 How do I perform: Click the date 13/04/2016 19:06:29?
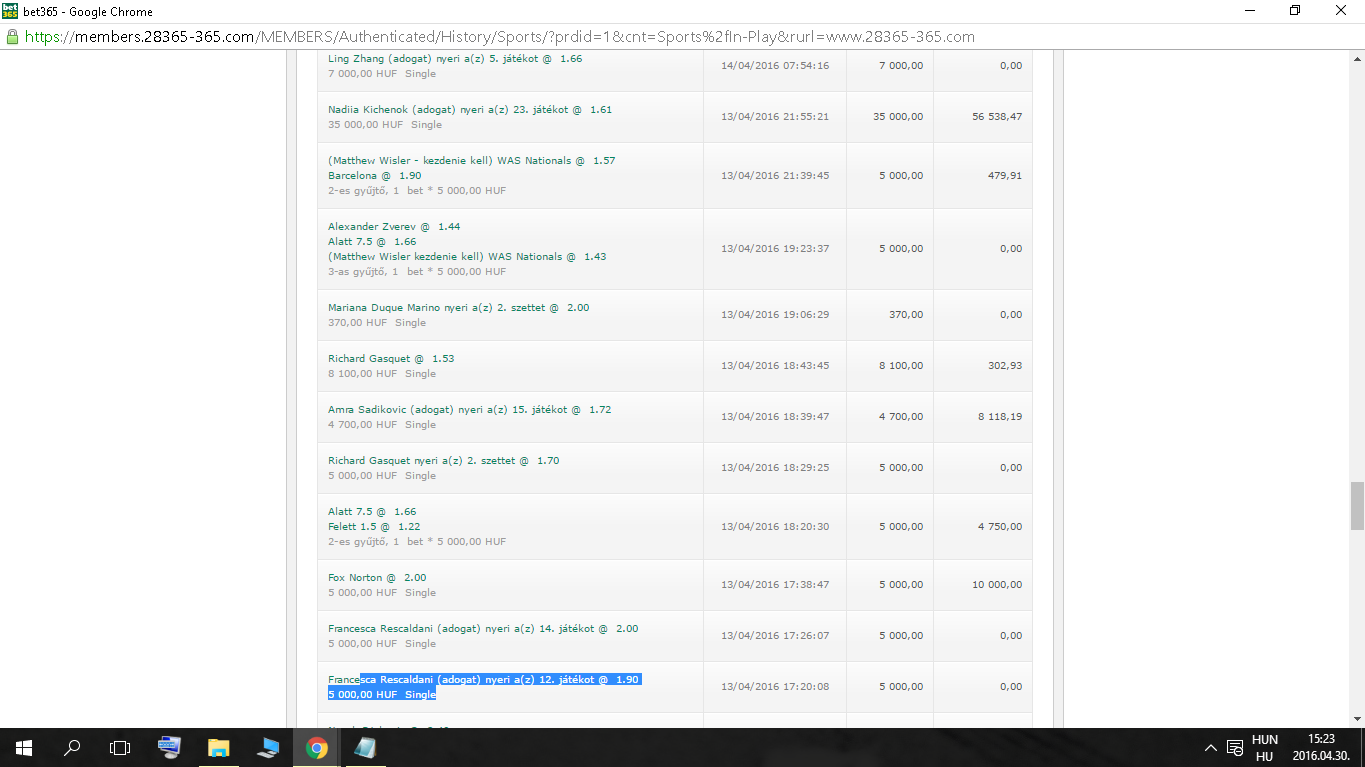tap(775, 315)
